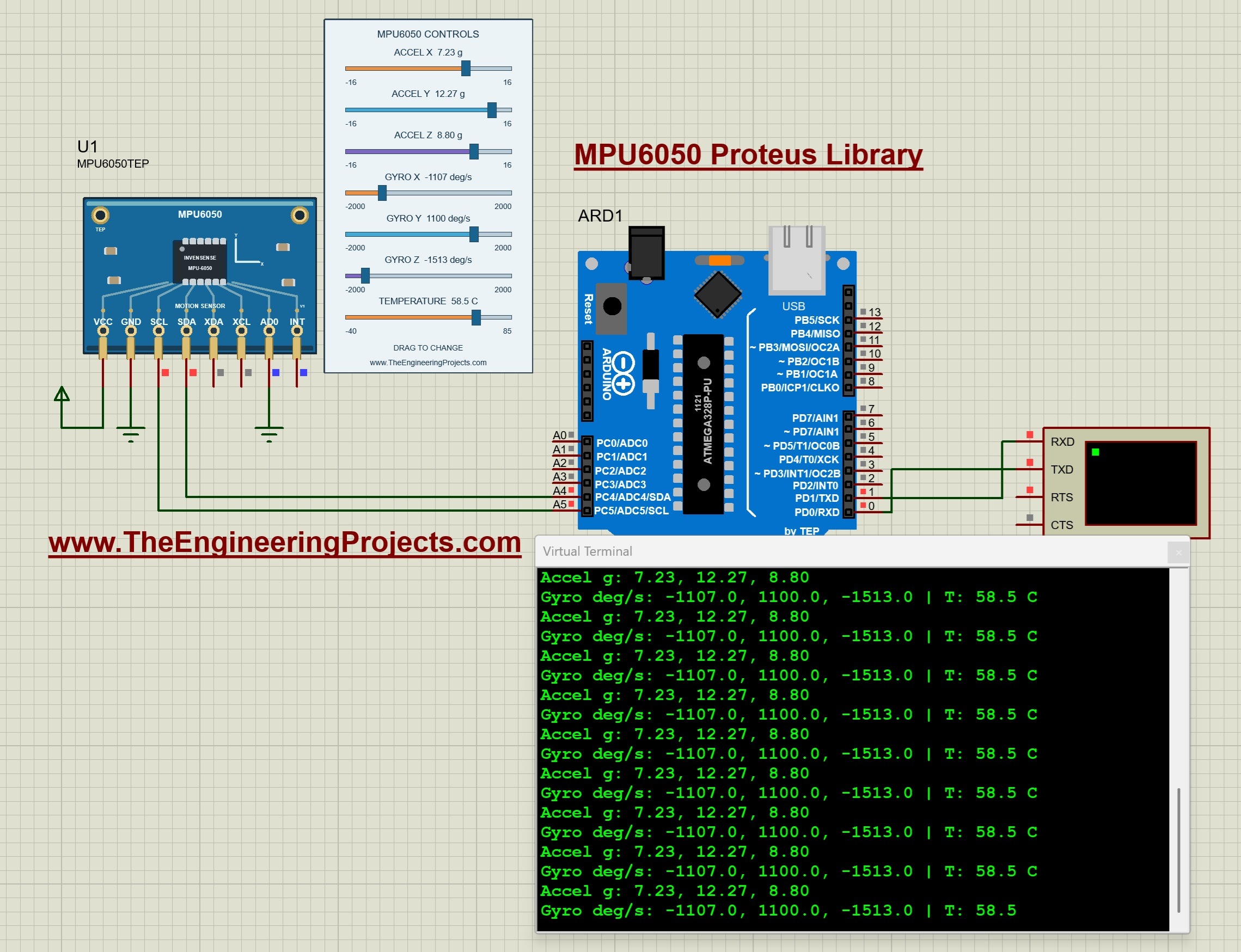The width and height of the screenshot is (1241, 952).
Task: Click the ACCEL Z slider handle
Action: tap(474, 151)
